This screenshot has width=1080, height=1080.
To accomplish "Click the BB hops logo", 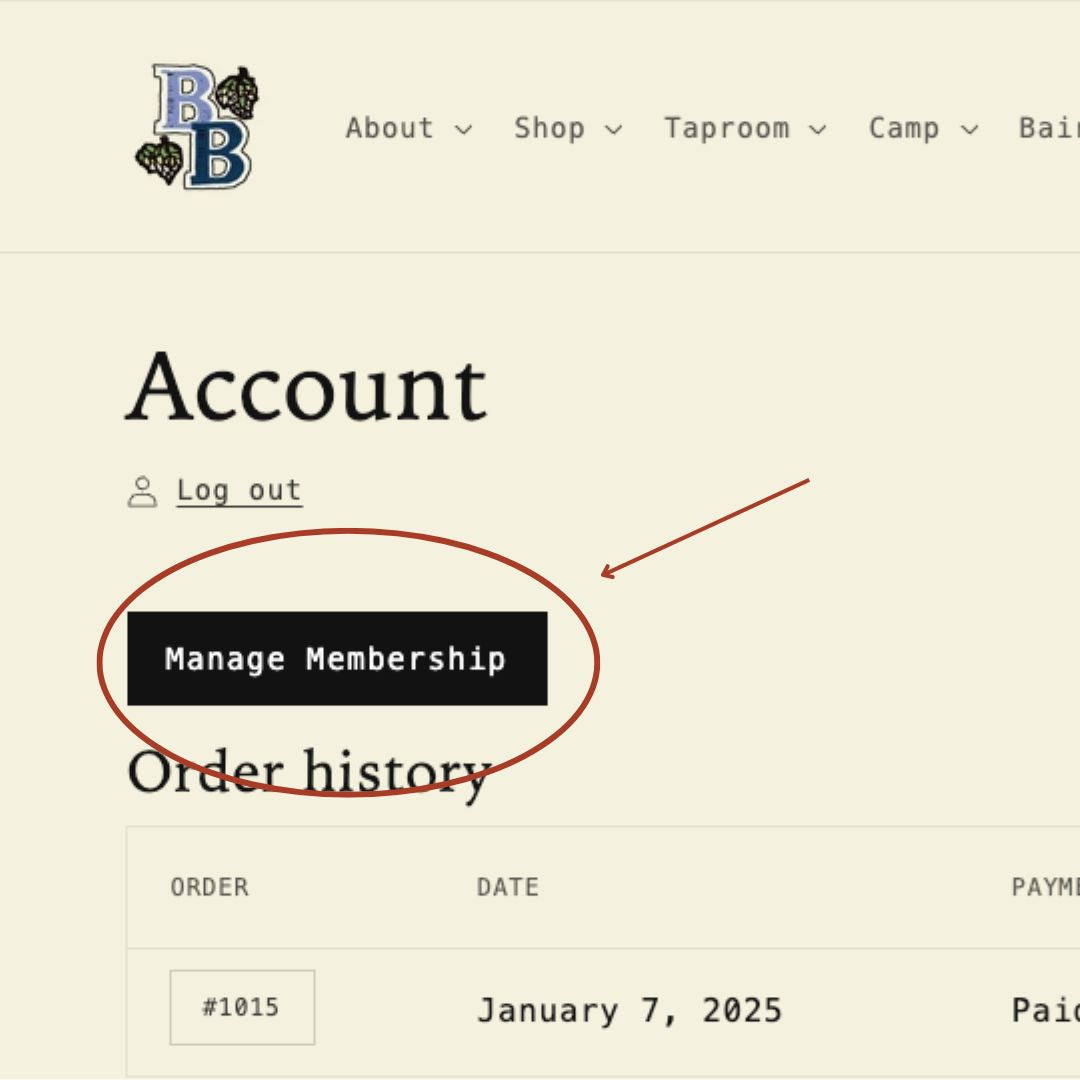I will click(x=197, y=127).
